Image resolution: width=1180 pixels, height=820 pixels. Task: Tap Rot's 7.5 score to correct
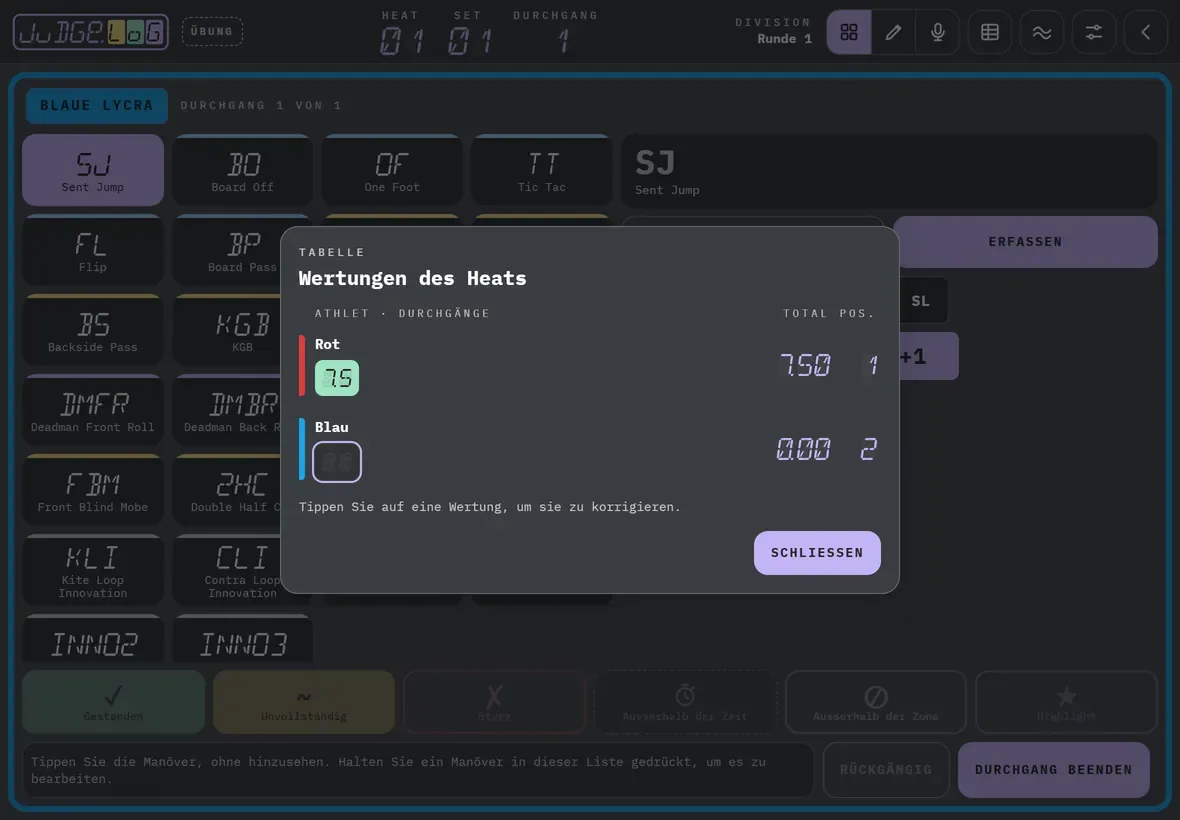[336, 378]
